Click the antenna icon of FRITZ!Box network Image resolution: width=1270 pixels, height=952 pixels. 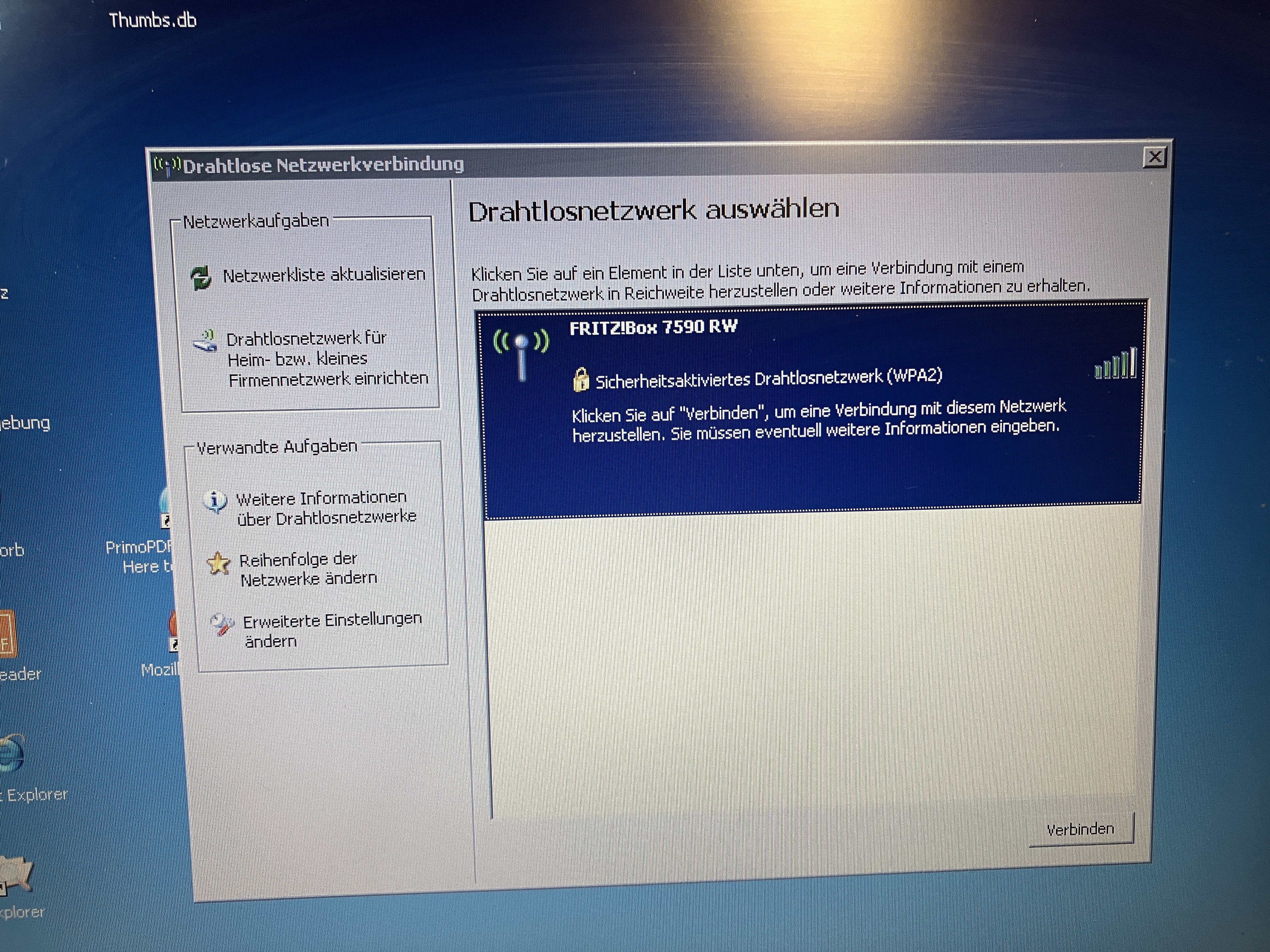click(x=521, y=354)
